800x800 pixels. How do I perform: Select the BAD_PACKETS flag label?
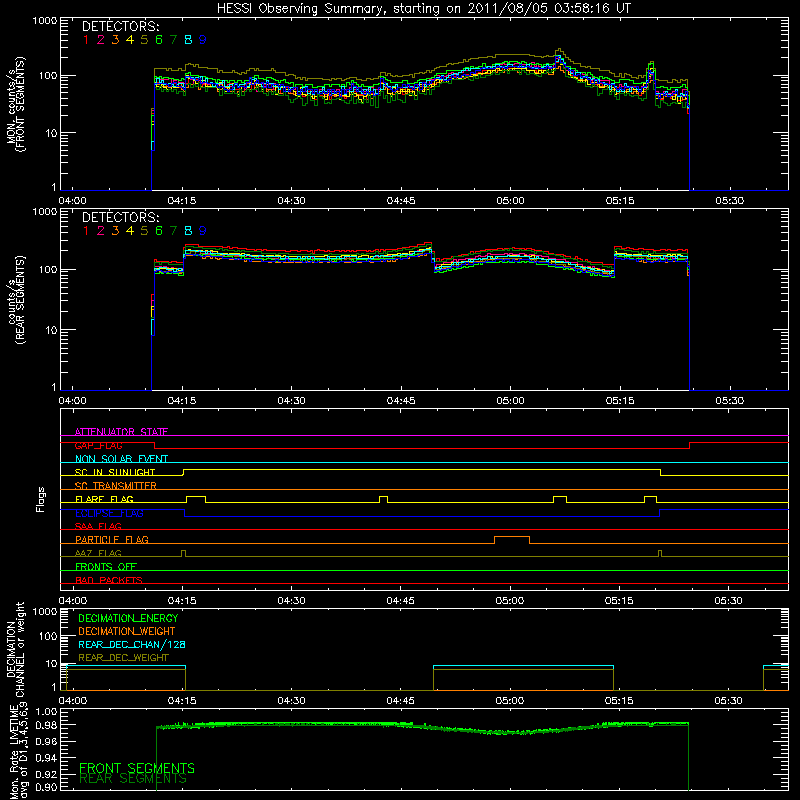point(109,580)
